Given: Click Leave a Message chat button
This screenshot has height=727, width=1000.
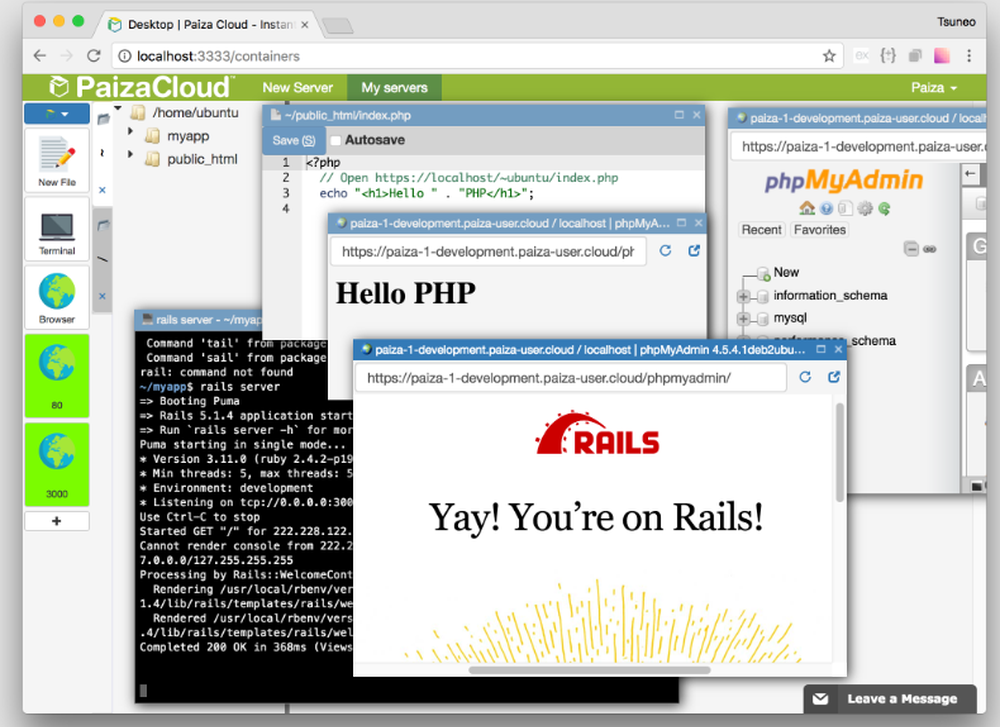Looking at the screenshot, I should (x=890, y=699).
